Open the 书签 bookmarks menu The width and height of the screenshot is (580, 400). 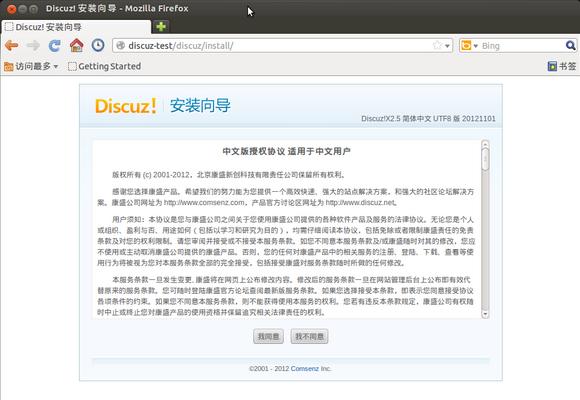pyautogui.click(x=562, y=66)
